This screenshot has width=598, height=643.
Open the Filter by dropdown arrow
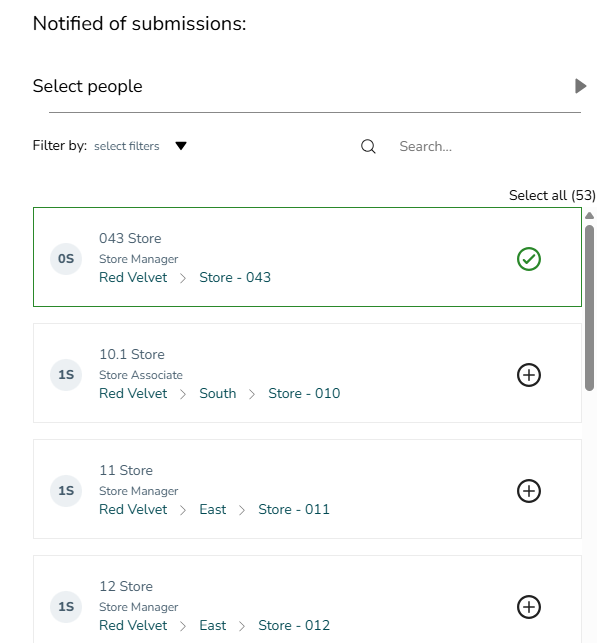click(181, 146)
